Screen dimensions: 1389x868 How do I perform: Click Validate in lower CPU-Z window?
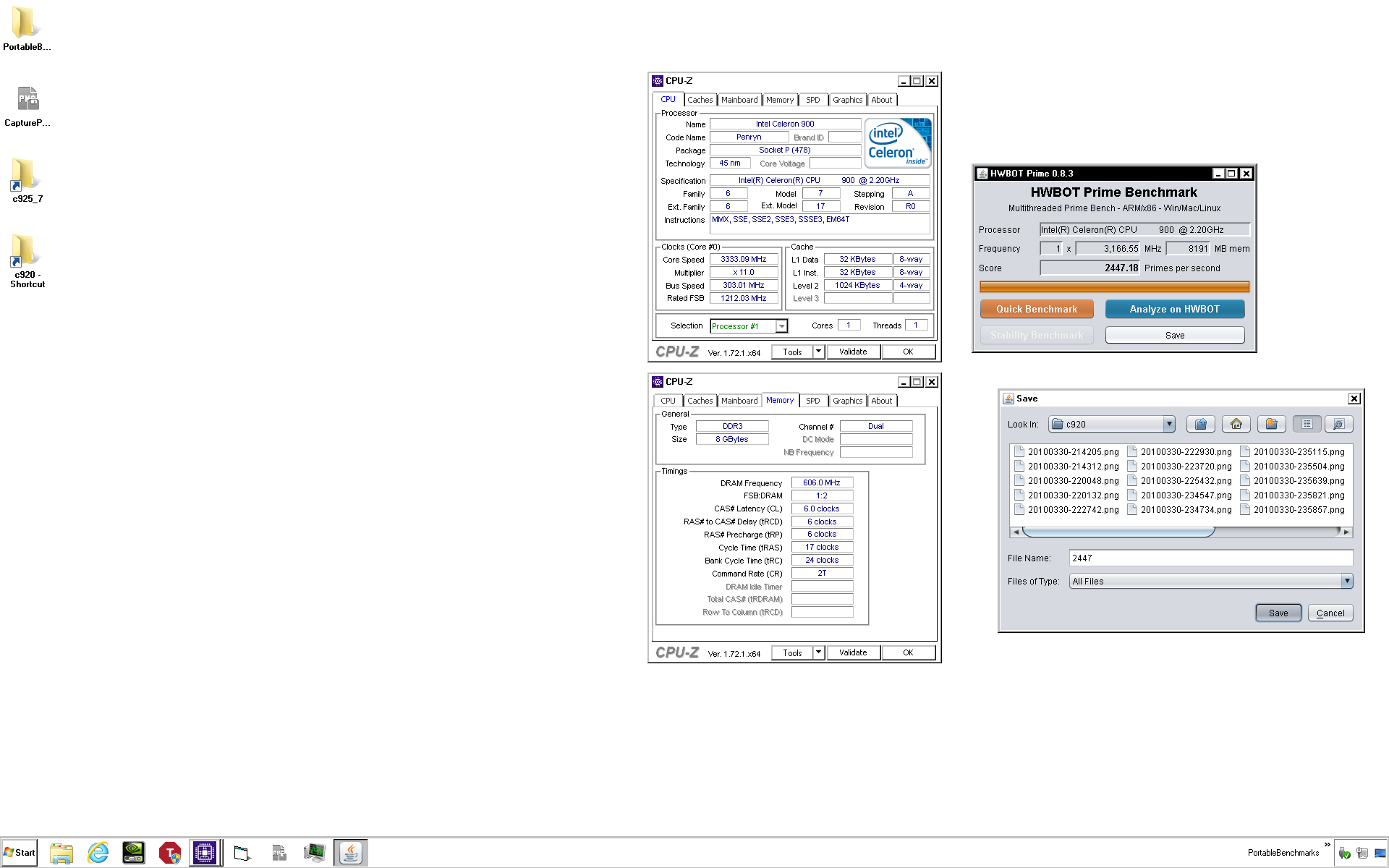[x=853, y=653]
